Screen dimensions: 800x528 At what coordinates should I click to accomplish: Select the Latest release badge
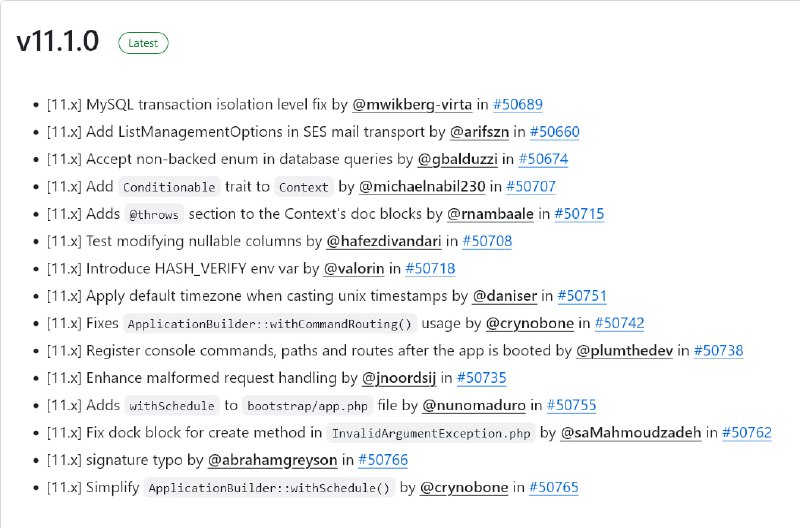coord(143,43)
